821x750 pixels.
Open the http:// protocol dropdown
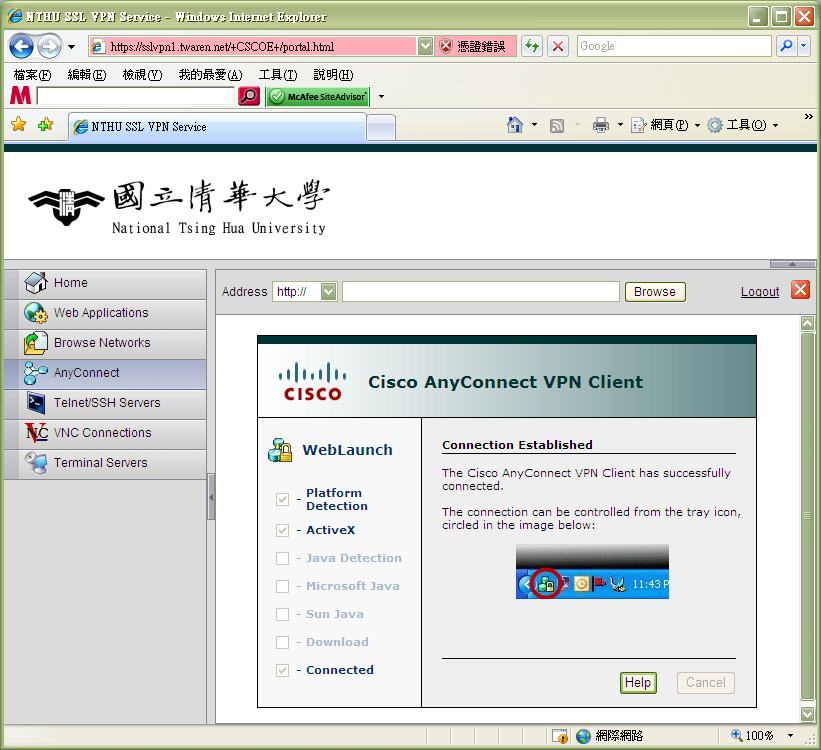328,292
